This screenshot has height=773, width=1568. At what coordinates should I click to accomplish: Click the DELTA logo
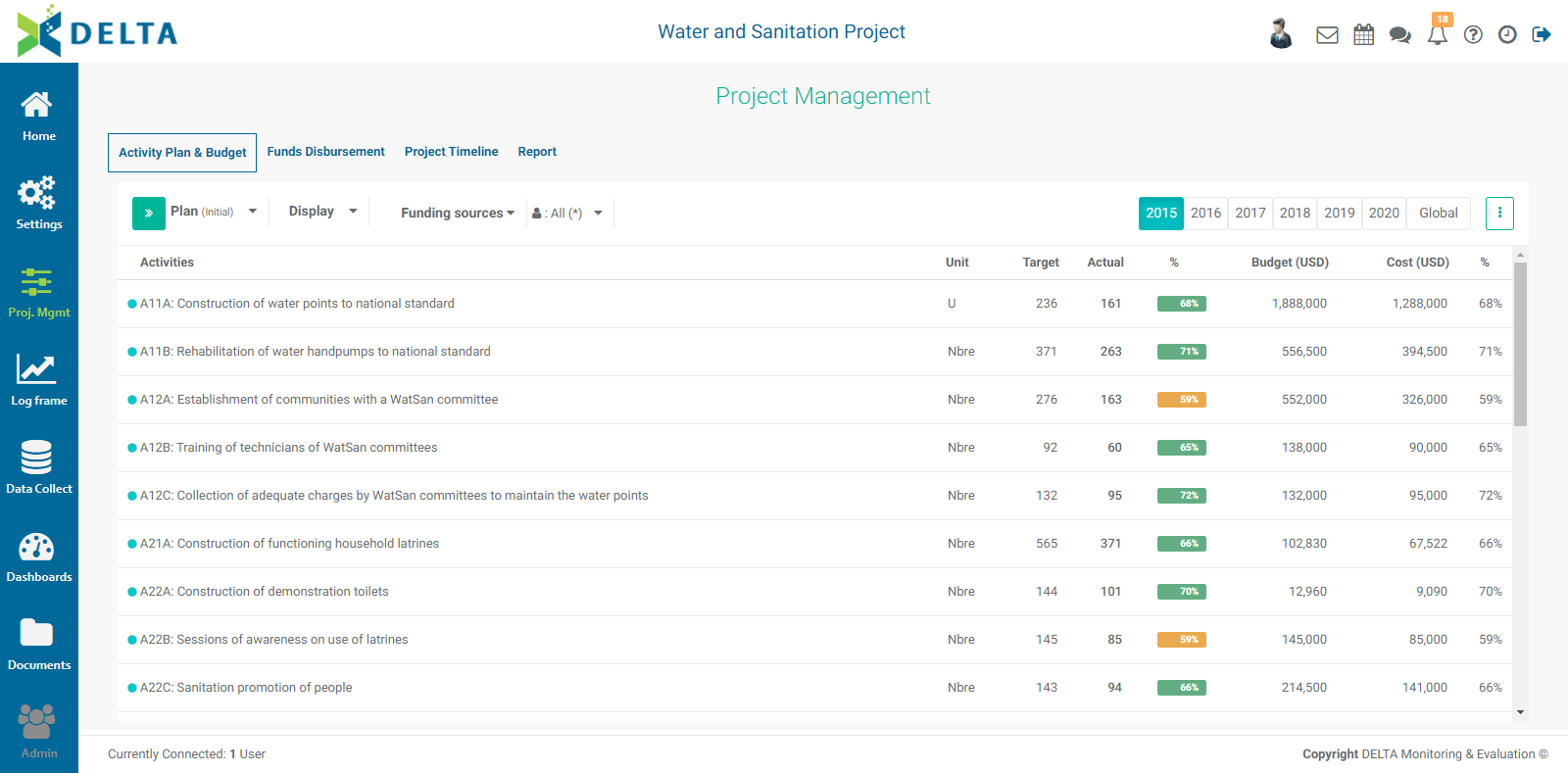[97, 32]
